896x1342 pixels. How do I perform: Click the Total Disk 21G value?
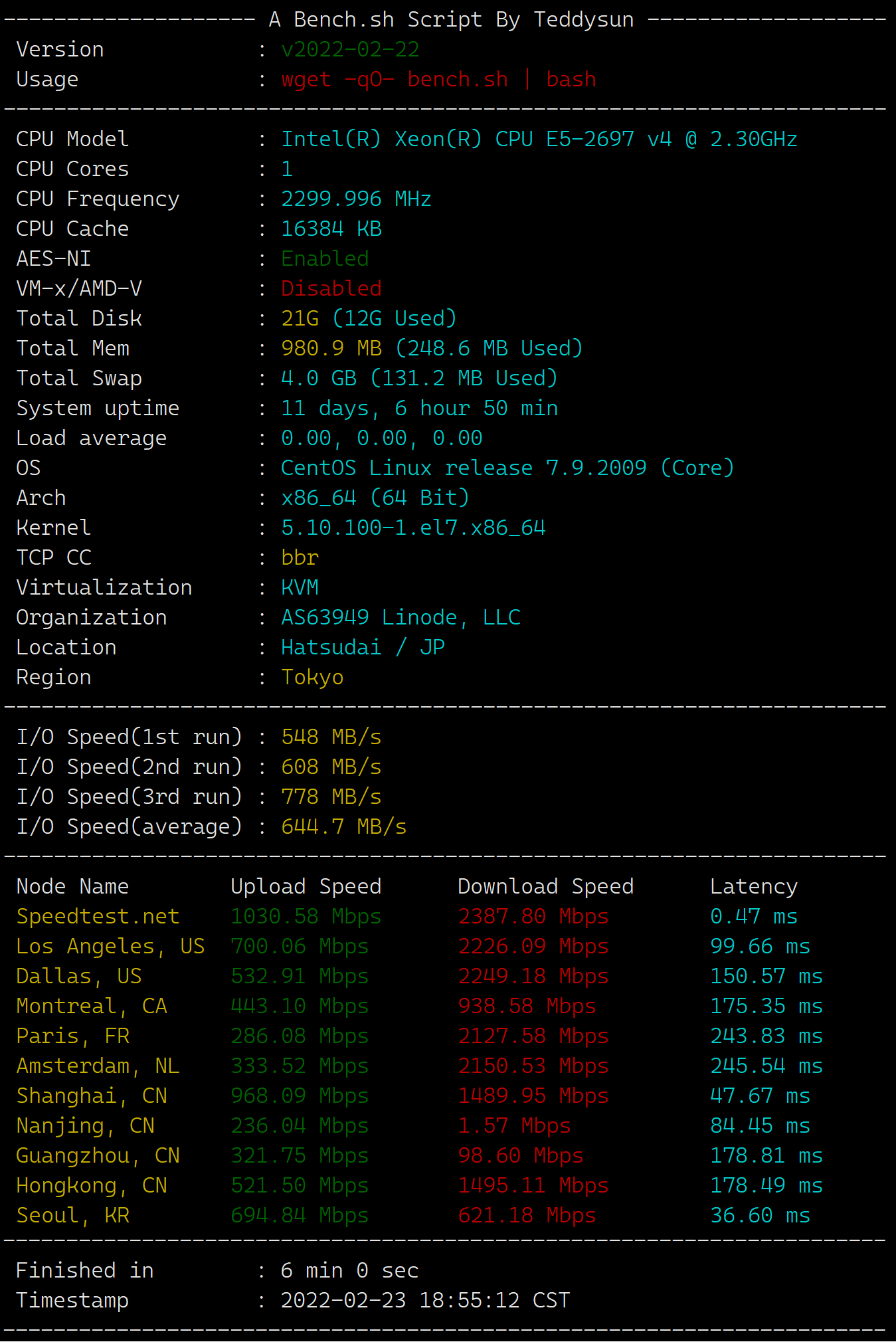pos(300,318)
